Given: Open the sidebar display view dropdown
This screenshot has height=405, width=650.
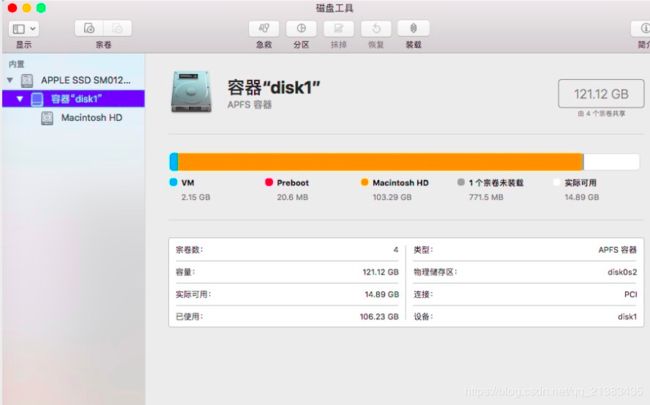Looking at the screenshot, I should click(24, 29).
